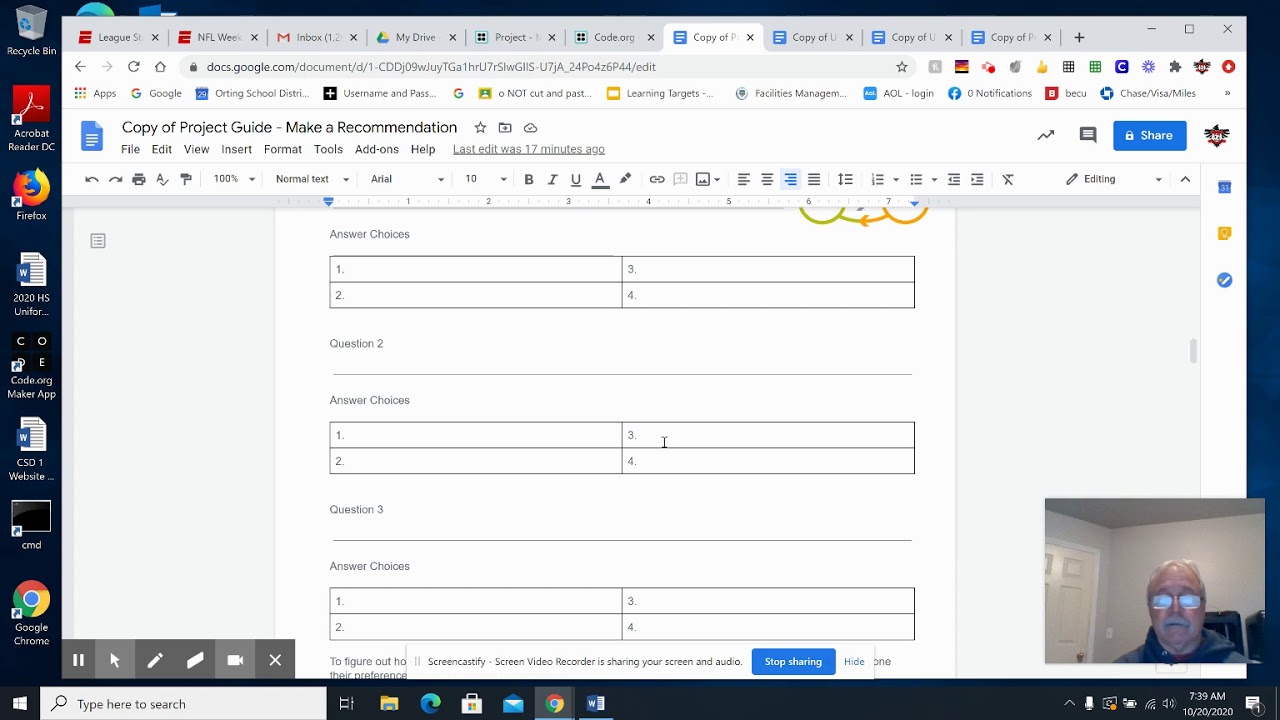The image size is (1280, 720).
Task: Set center text alignment
Action: tap(767, 179)
